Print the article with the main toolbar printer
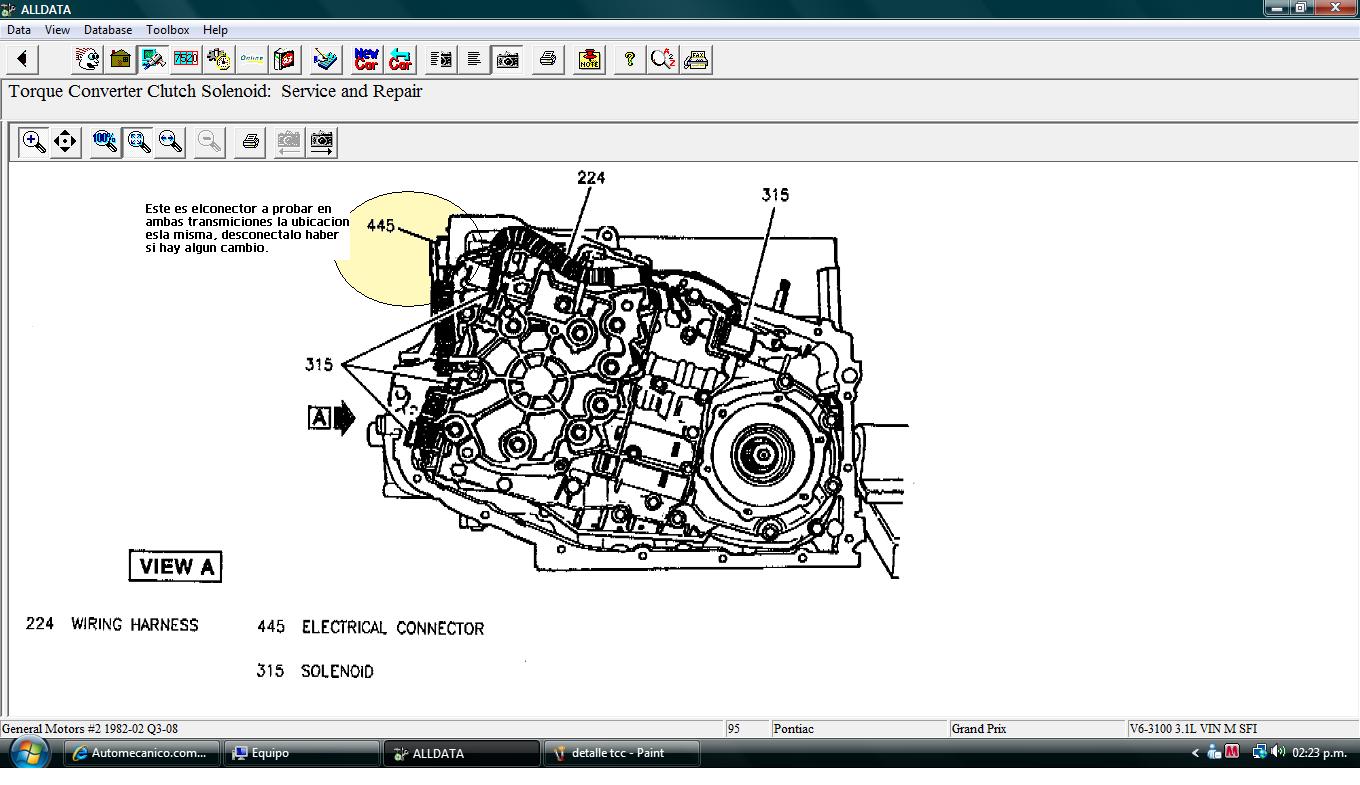This screenshot has width=1360, height=785. [547, 59]
